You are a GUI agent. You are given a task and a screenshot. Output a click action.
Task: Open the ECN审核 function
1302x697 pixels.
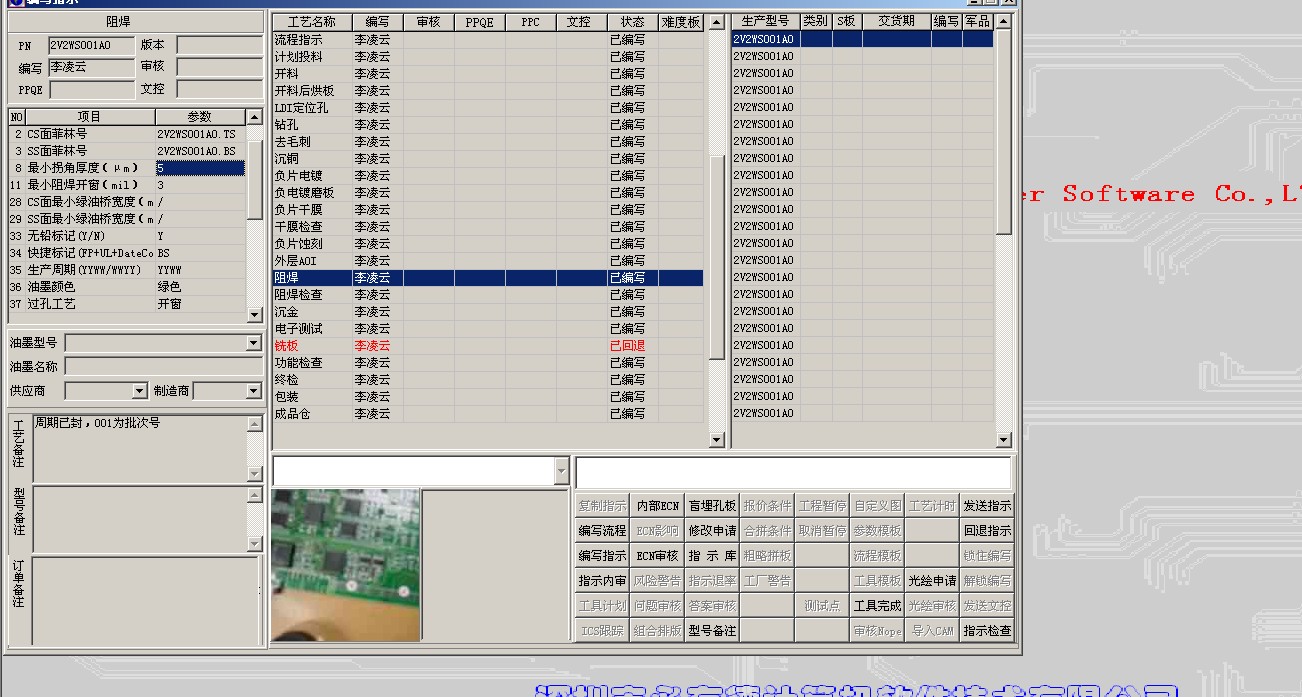[x=657, y=556]
